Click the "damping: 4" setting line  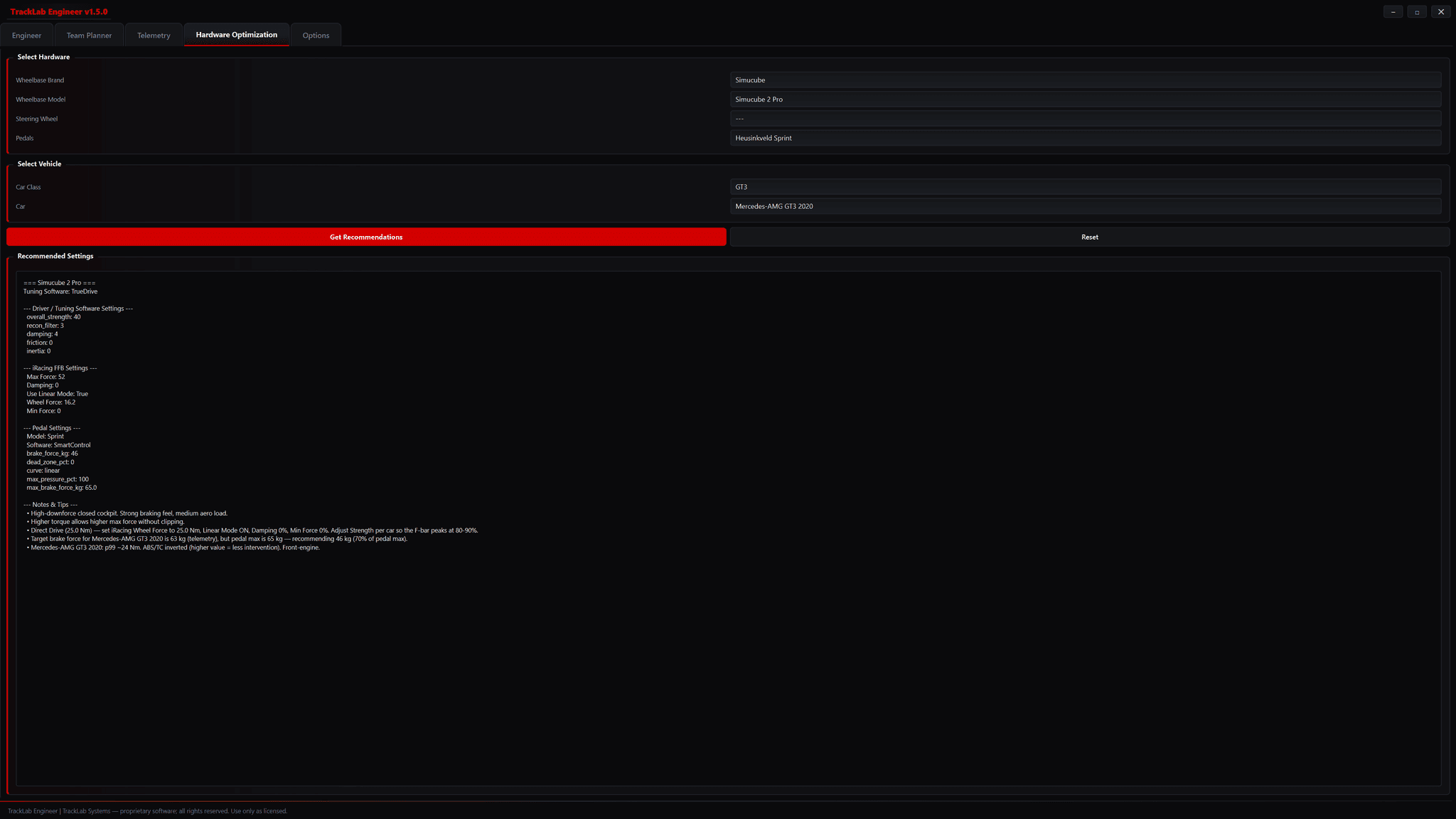pos(42,334)
